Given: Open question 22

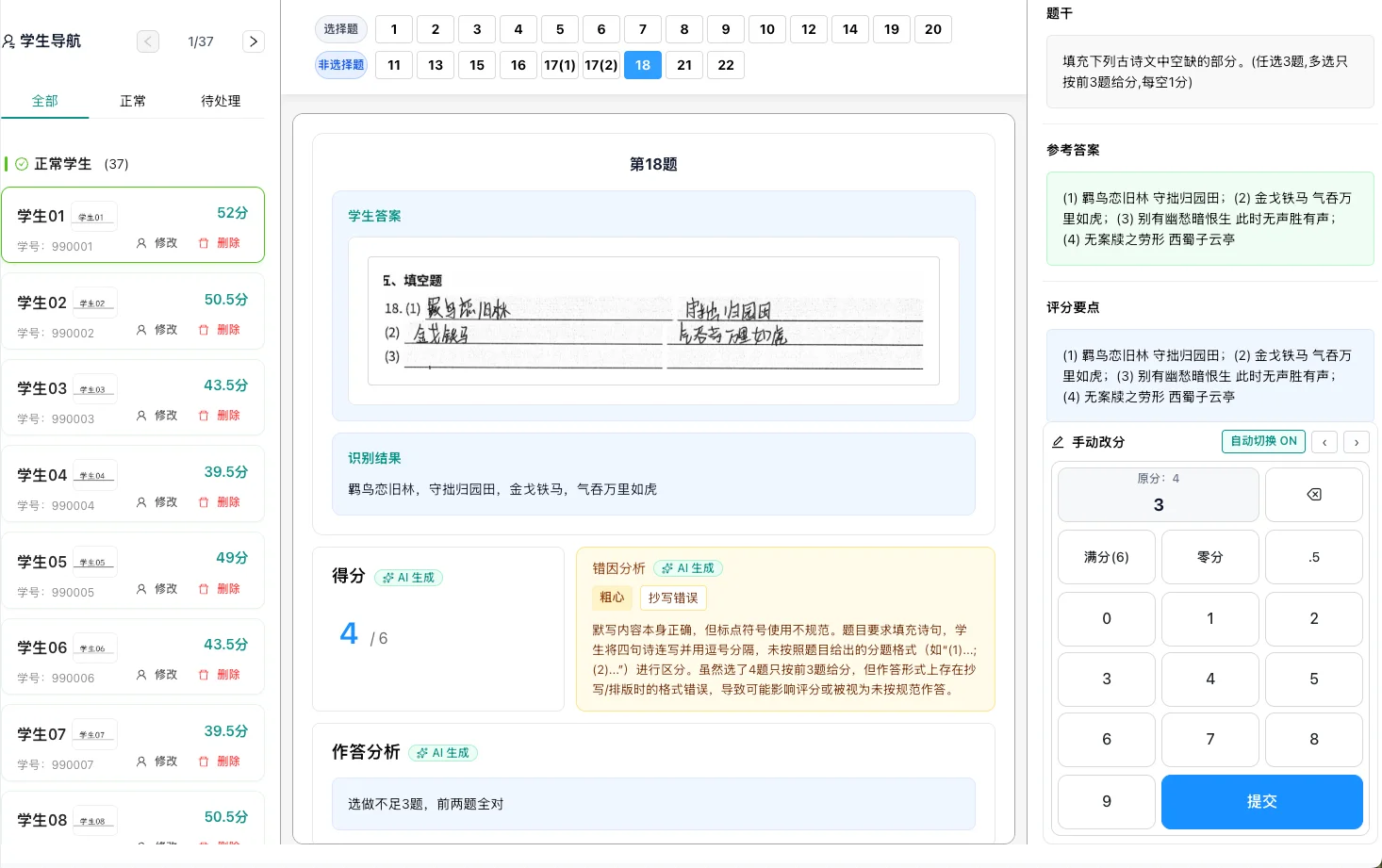Looking at the screenshot, I should pos(726,65).
